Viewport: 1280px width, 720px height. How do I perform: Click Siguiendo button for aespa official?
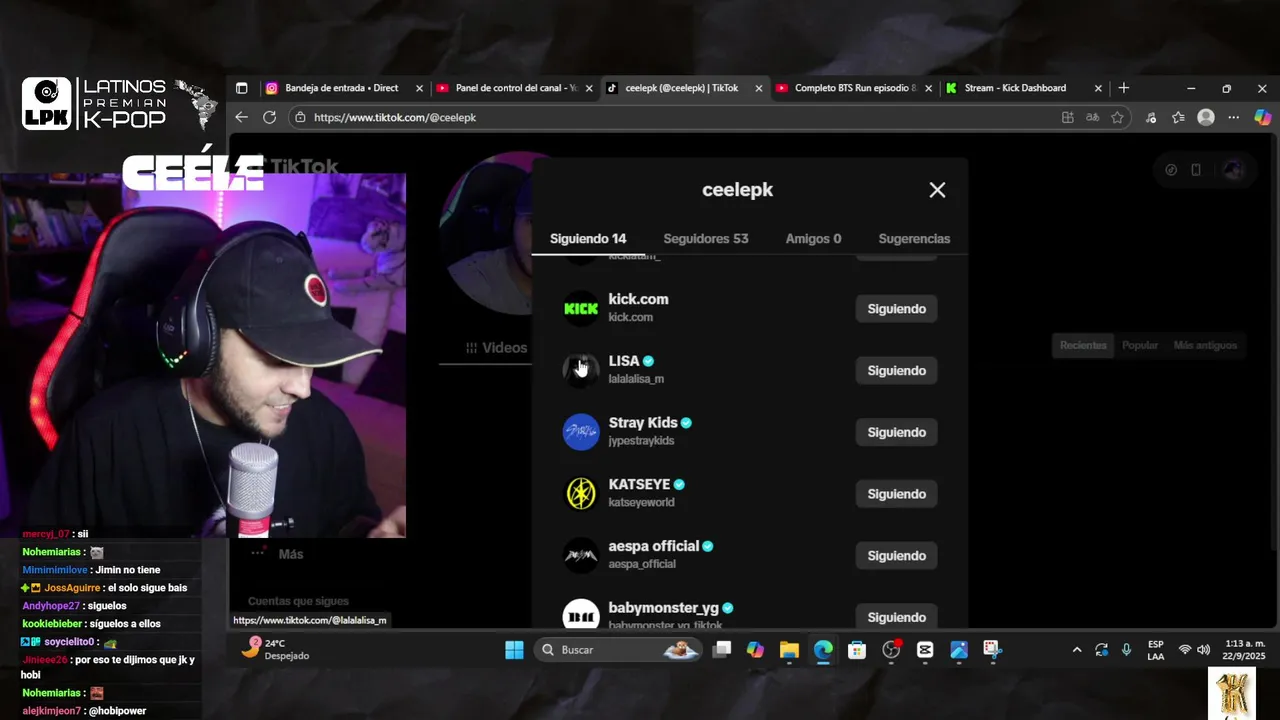[896, 556]
